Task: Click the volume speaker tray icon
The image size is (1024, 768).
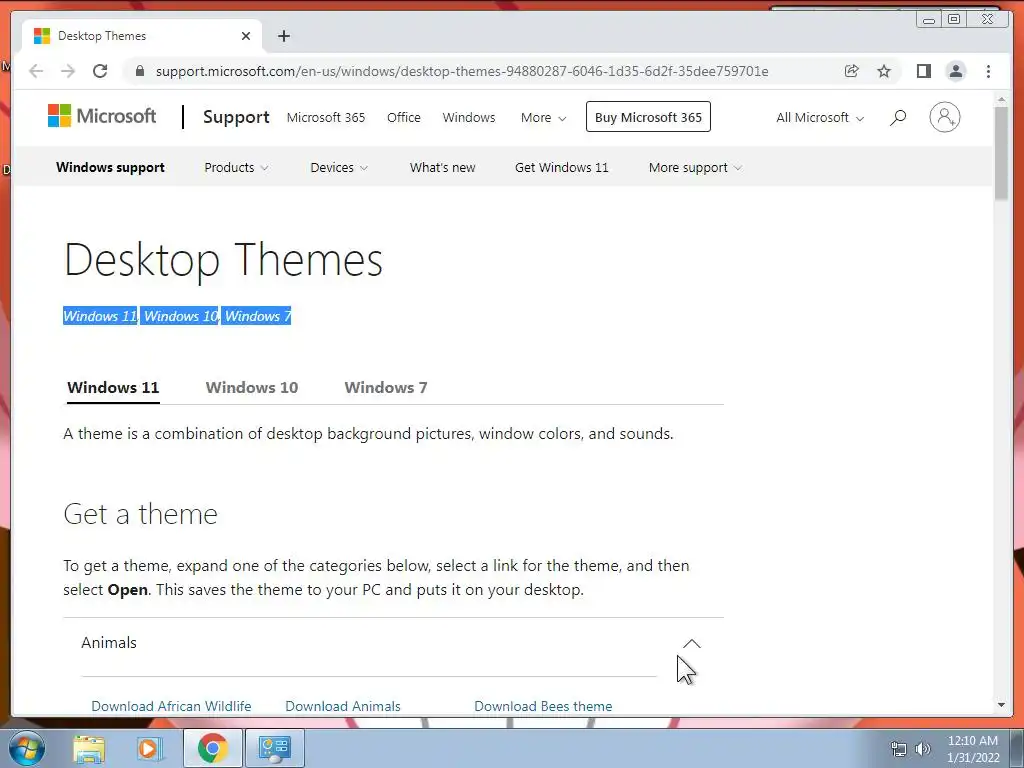Action: tap(923, 749)
